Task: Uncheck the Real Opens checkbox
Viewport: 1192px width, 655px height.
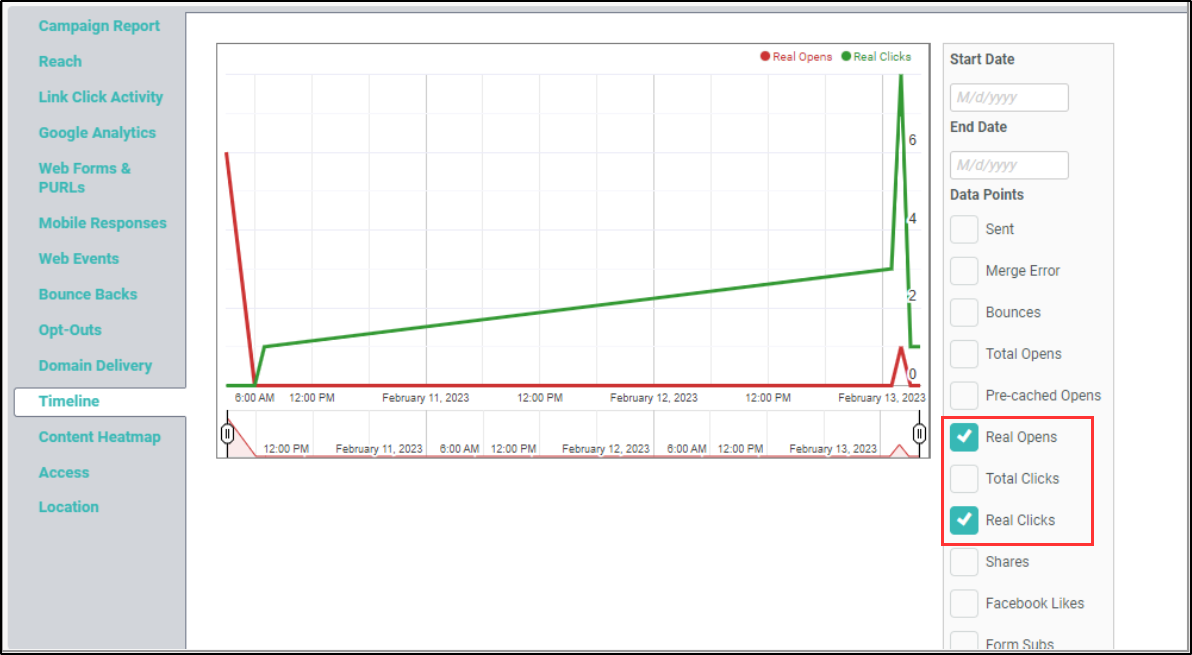Action: point(964,437)
